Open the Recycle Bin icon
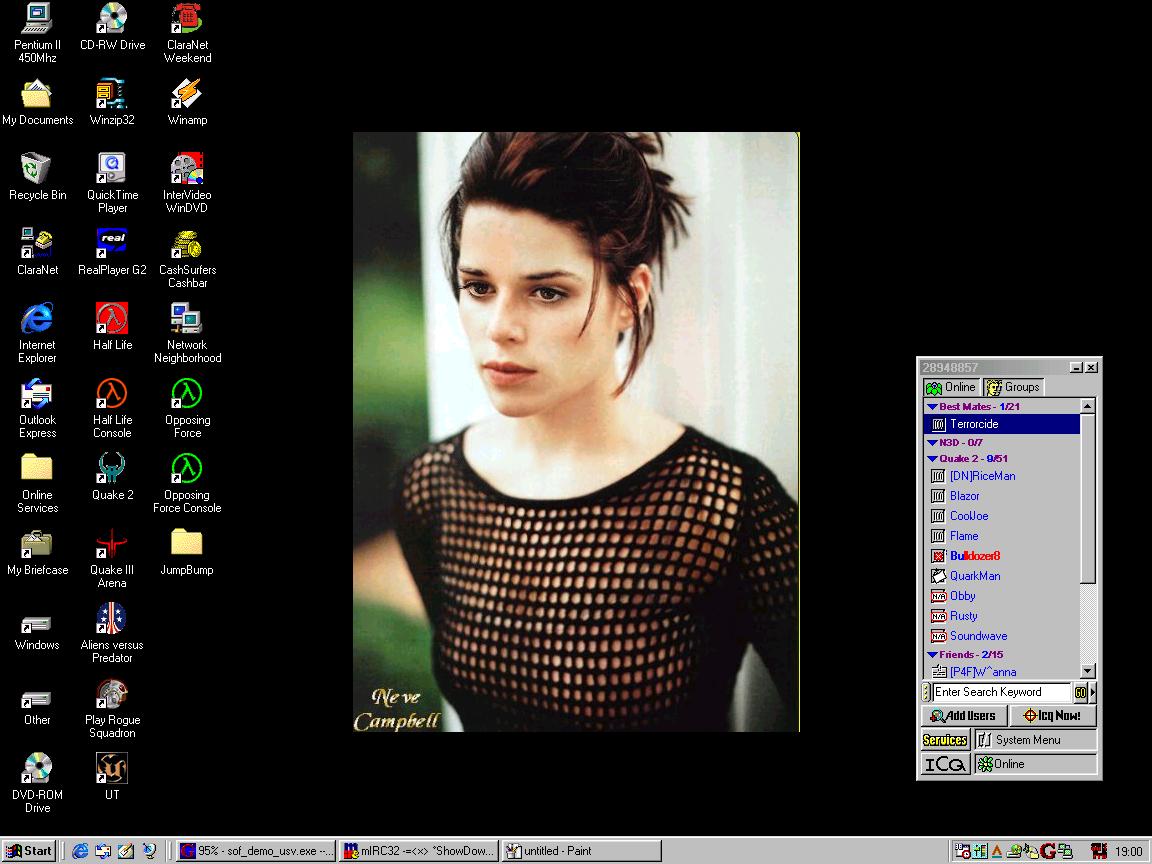Screen dimensions: 1152x864 point(37,169)
